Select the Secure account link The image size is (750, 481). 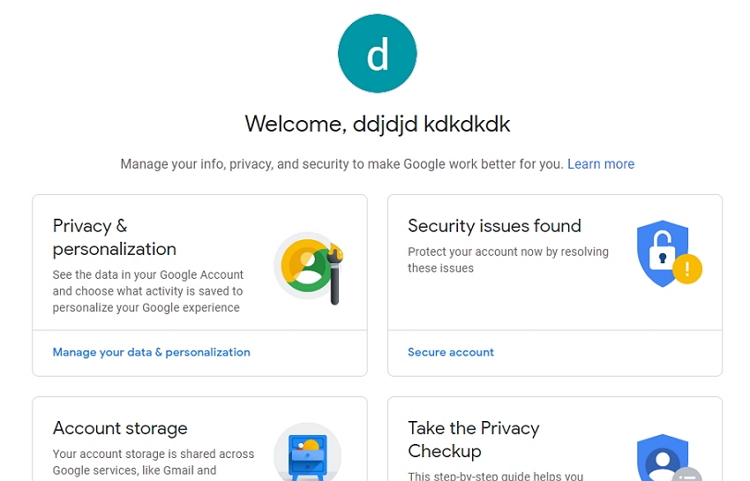click(x=451, y=352)
